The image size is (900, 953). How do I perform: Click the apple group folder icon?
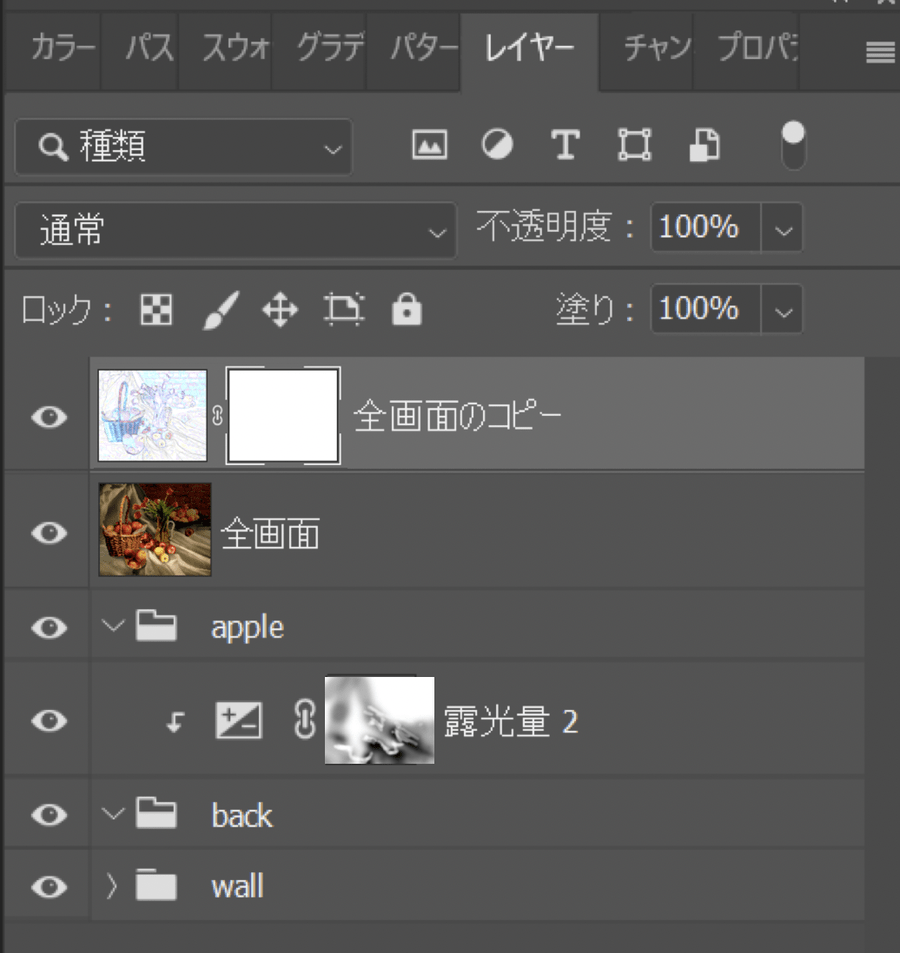(x=156, y=626)
